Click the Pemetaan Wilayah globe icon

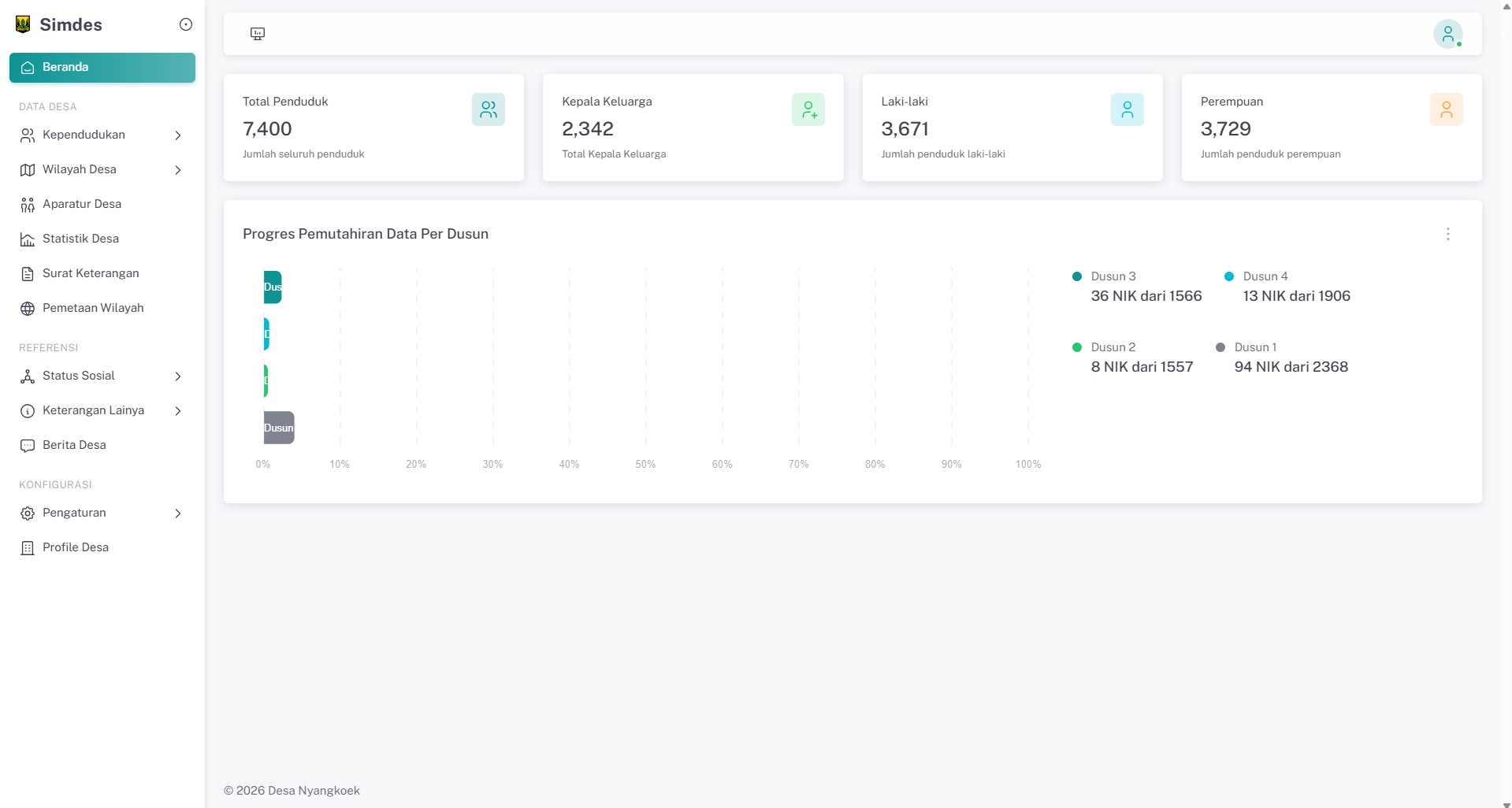28,309
